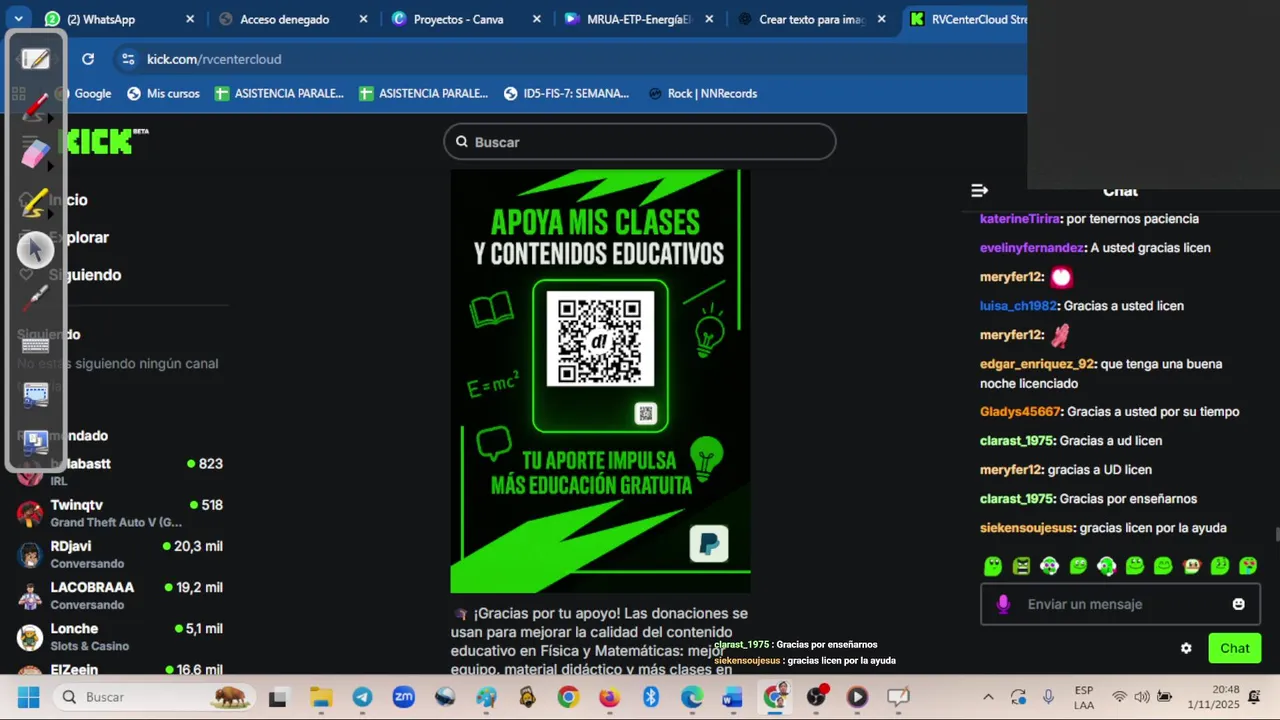Viewport: 1280px width, 720px height.
Task: Switch to the MRUA-ETP-Energía tab
Action: [638, 19]
